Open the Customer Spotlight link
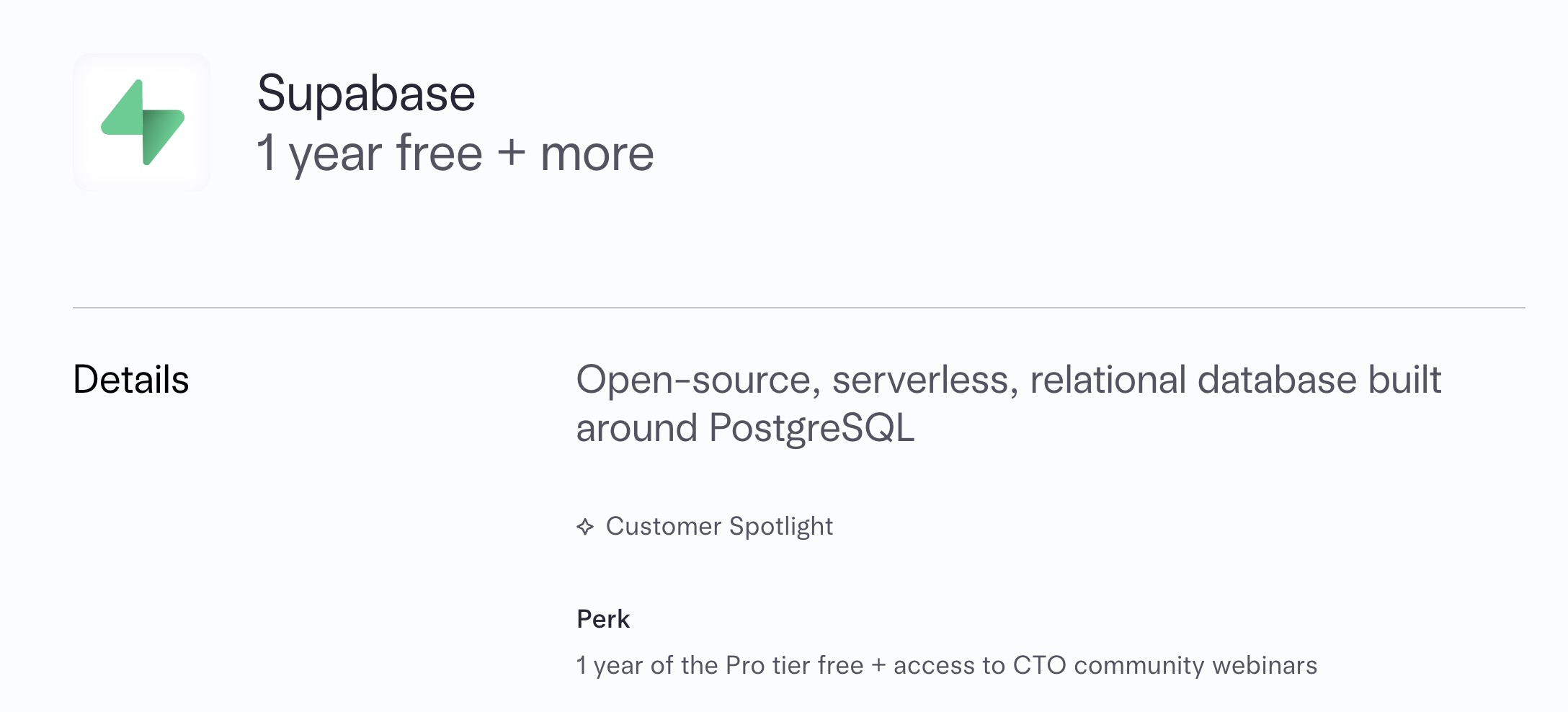Screen dimensions: 1568x712 point(705,526)
